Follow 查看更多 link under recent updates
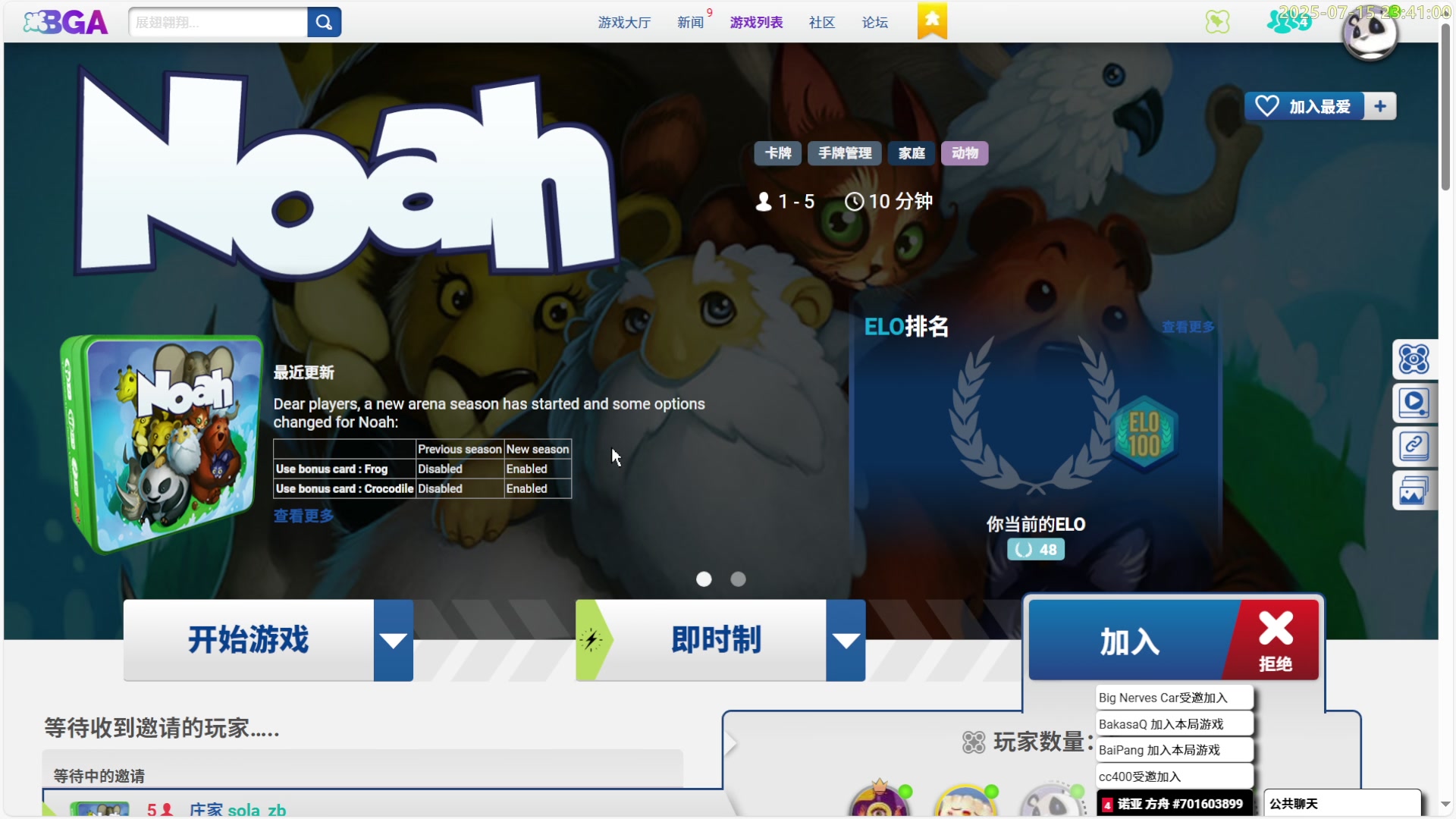Image resolution: width=1456 pixels, height=819 pixels. (x=303, y=516)
